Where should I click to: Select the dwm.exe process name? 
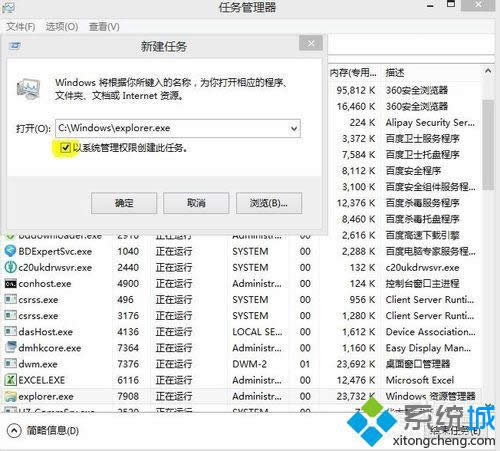pos(38,364)
